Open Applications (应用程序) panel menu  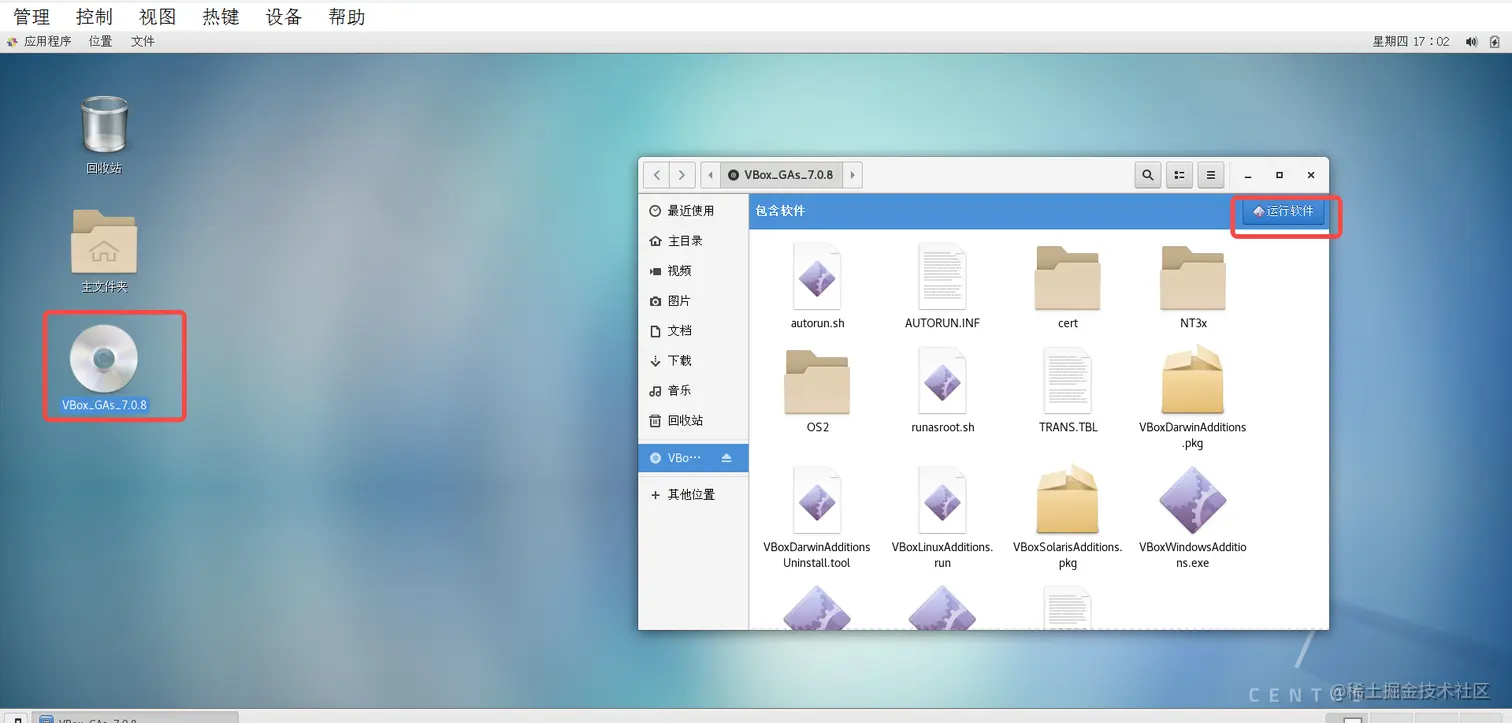point(40,42)
